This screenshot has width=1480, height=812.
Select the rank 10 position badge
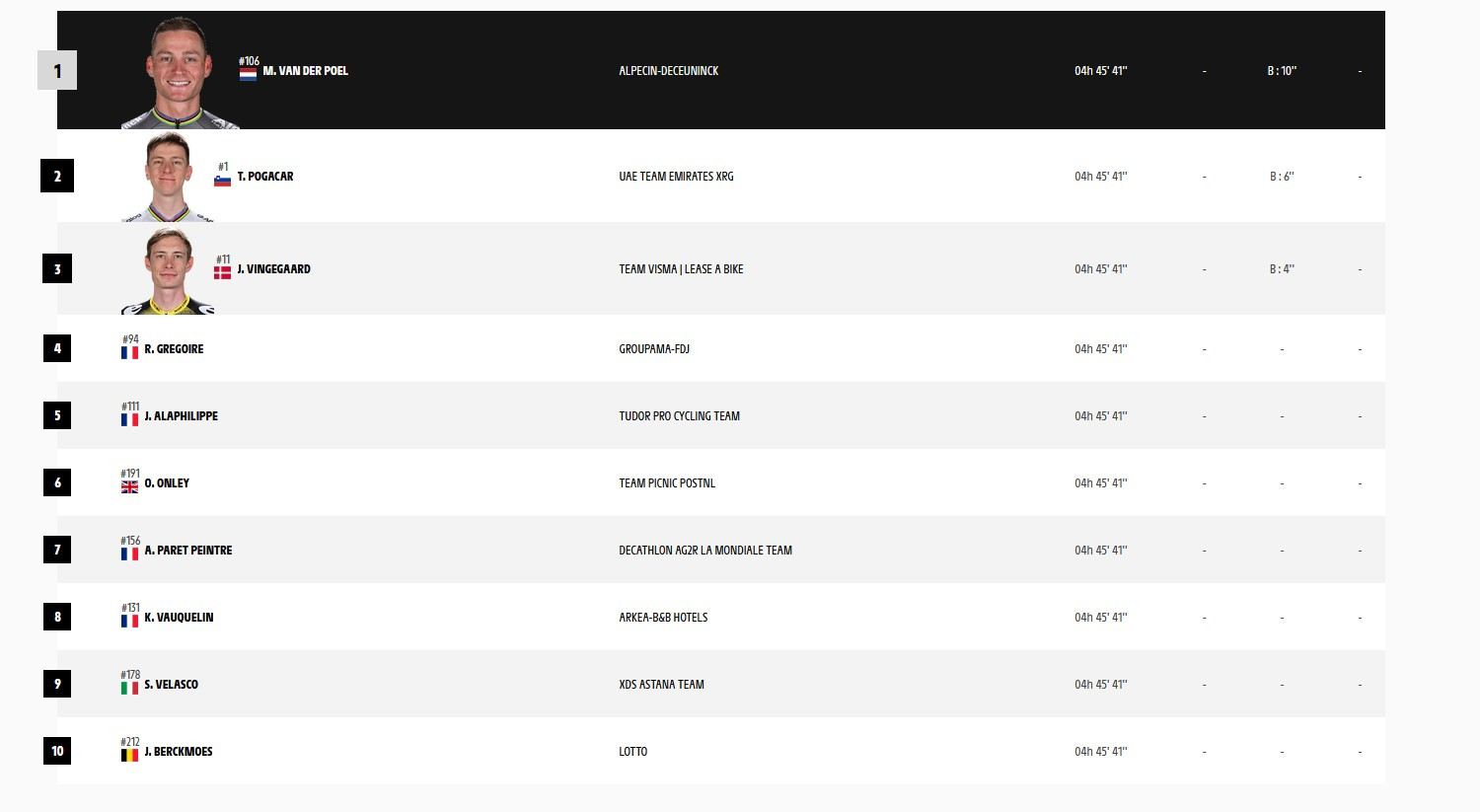[57, 751]
